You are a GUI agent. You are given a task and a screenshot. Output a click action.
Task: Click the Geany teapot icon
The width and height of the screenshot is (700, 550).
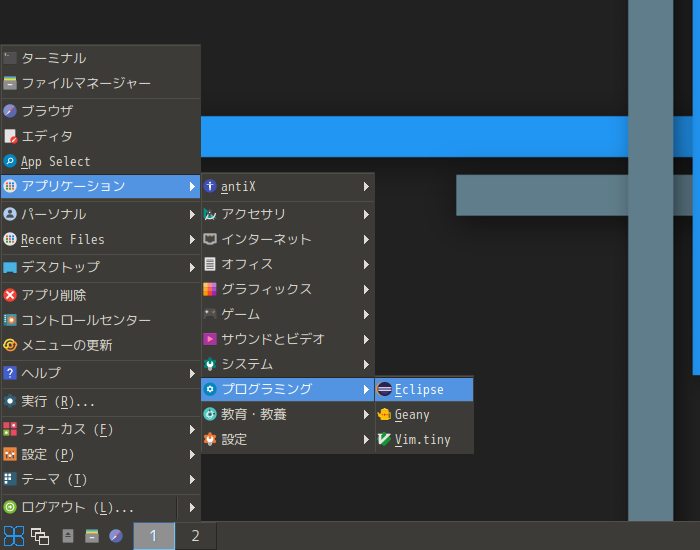click(384, 415)
